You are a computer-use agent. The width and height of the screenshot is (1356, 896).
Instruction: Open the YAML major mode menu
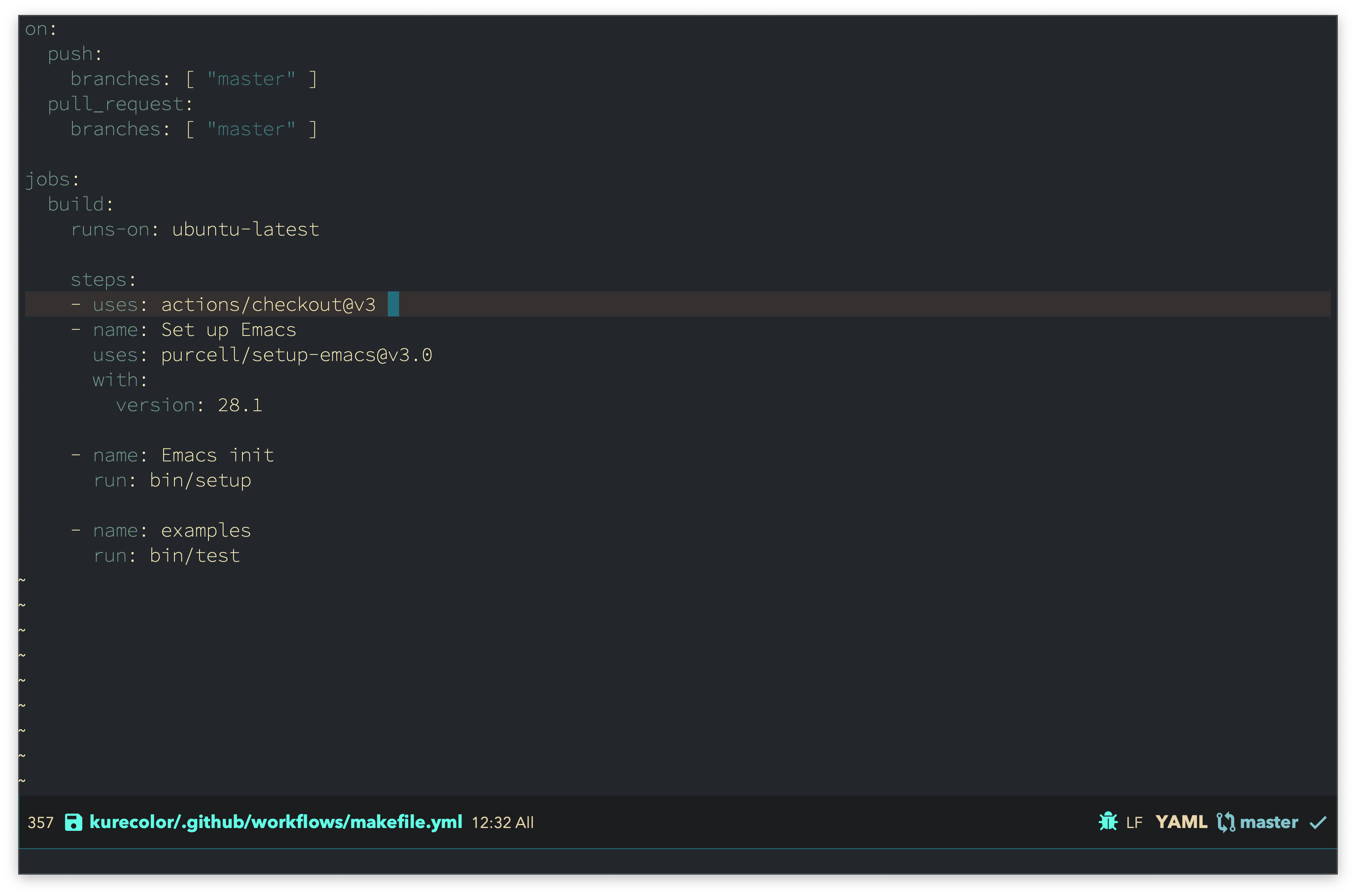point(1181,822)
